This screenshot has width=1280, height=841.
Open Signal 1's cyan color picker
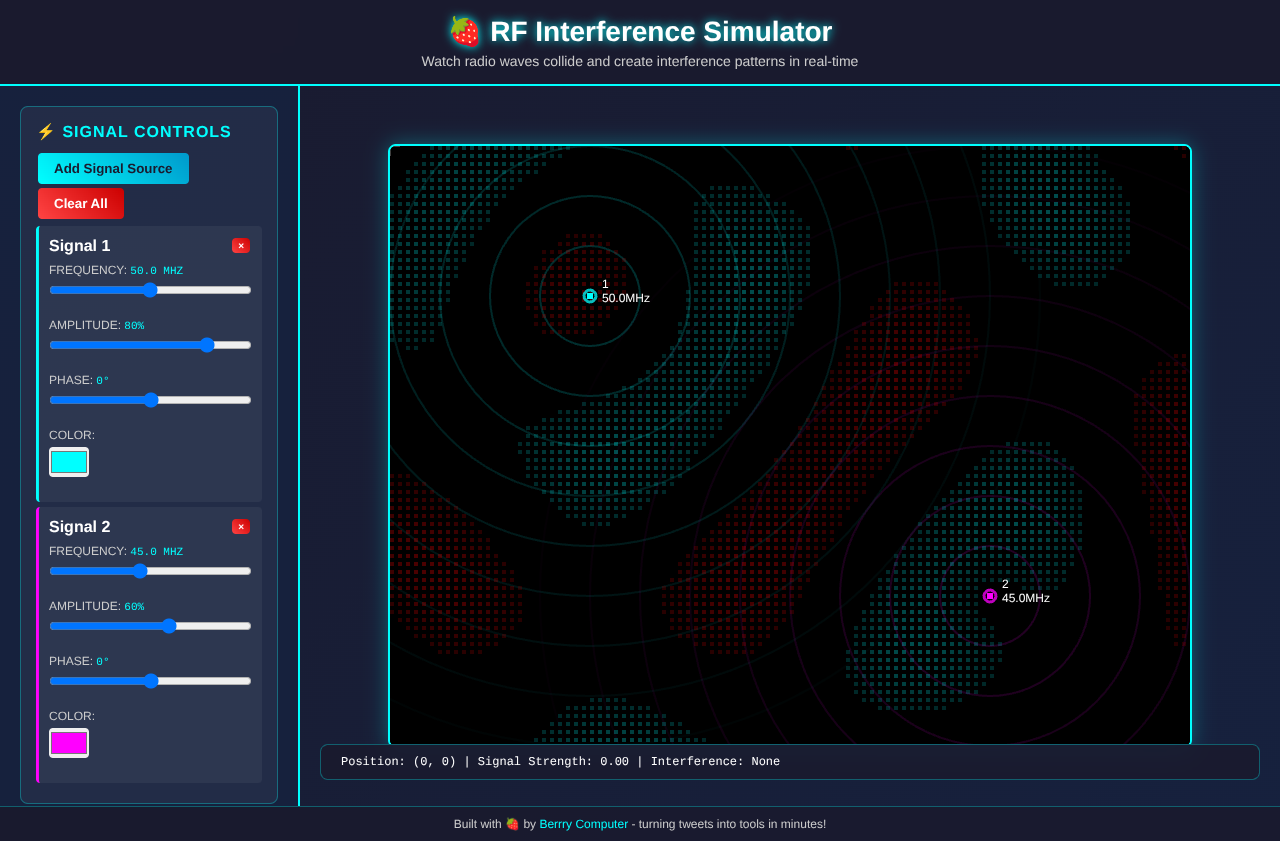tap(69, 461)
